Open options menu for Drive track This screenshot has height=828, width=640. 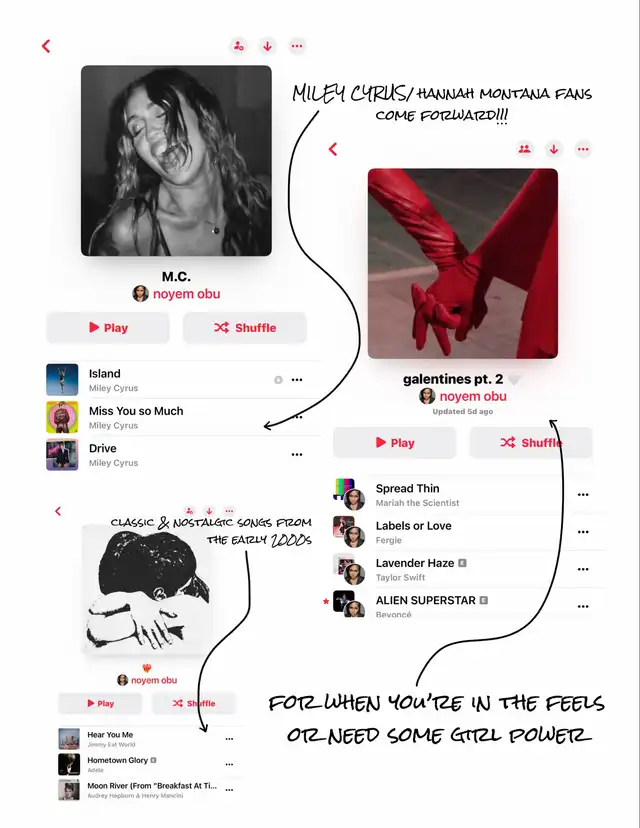coord(297,454)
